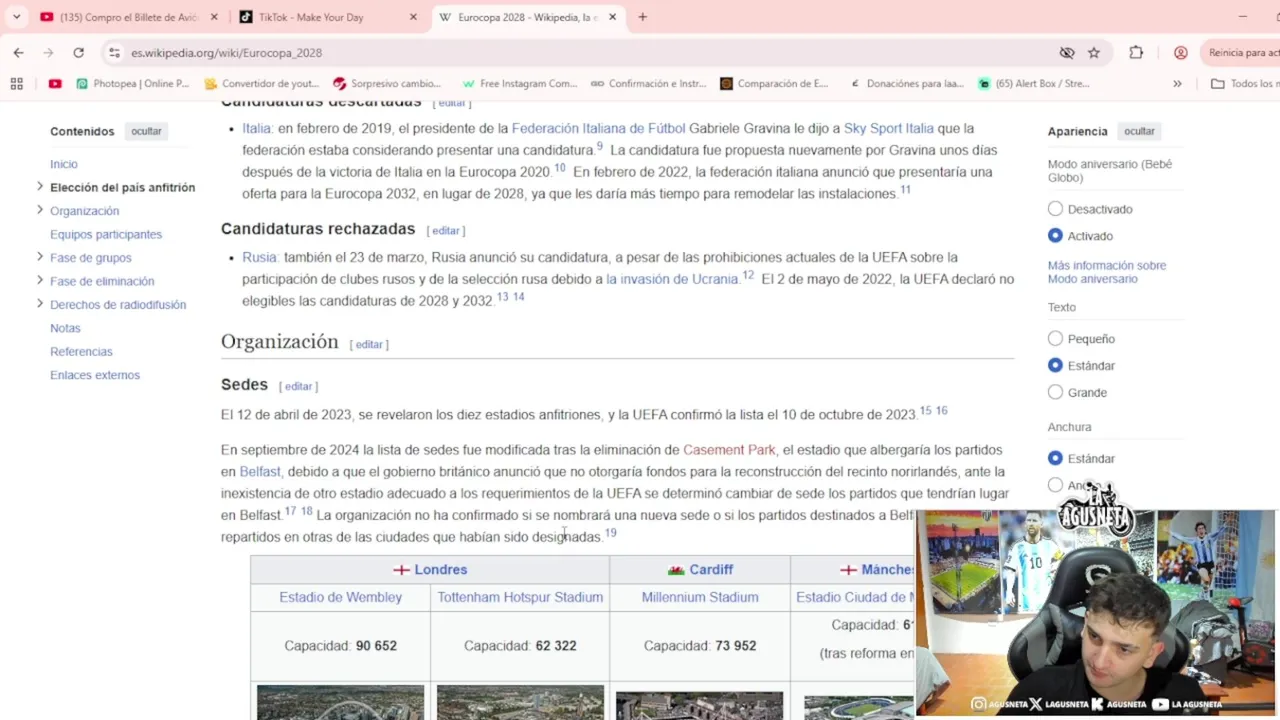The height and width of the screenshot is (720, 1280).
Task: Open Más información sobre Modo aniversario link
Action: 1107,272
